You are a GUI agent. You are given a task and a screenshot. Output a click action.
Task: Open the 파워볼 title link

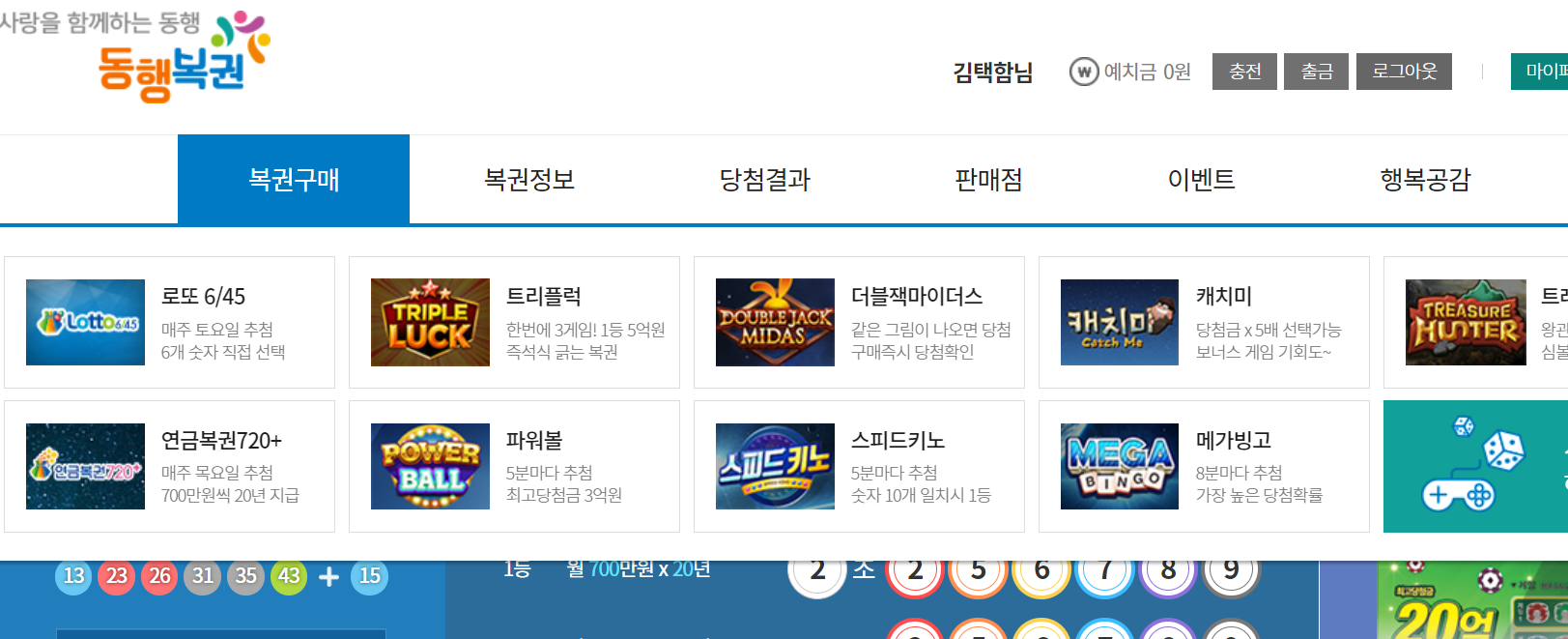coord(534,440)
